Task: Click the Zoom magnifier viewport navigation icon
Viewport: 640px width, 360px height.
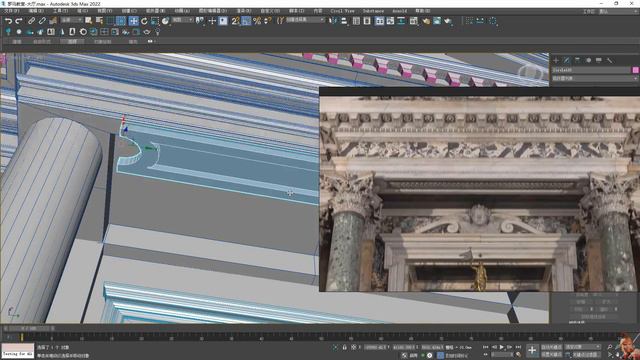Action: pyautogui.click(x=610, y=347)
